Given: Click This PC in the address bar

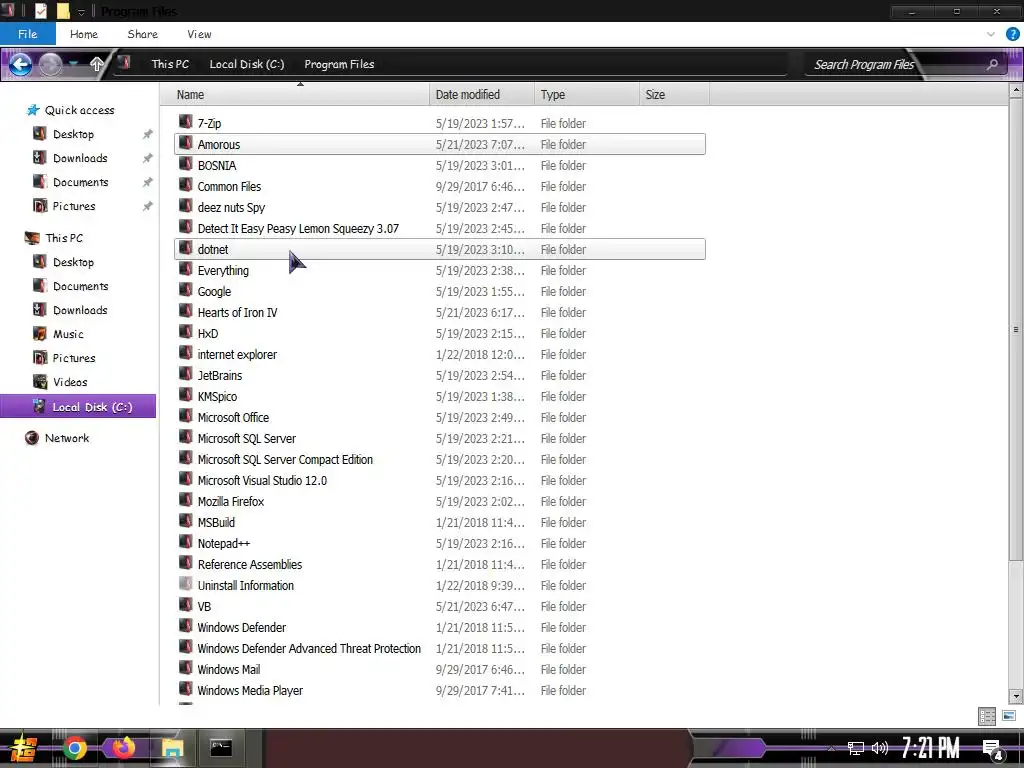Looking at the screenshot, I should [170, 64].
